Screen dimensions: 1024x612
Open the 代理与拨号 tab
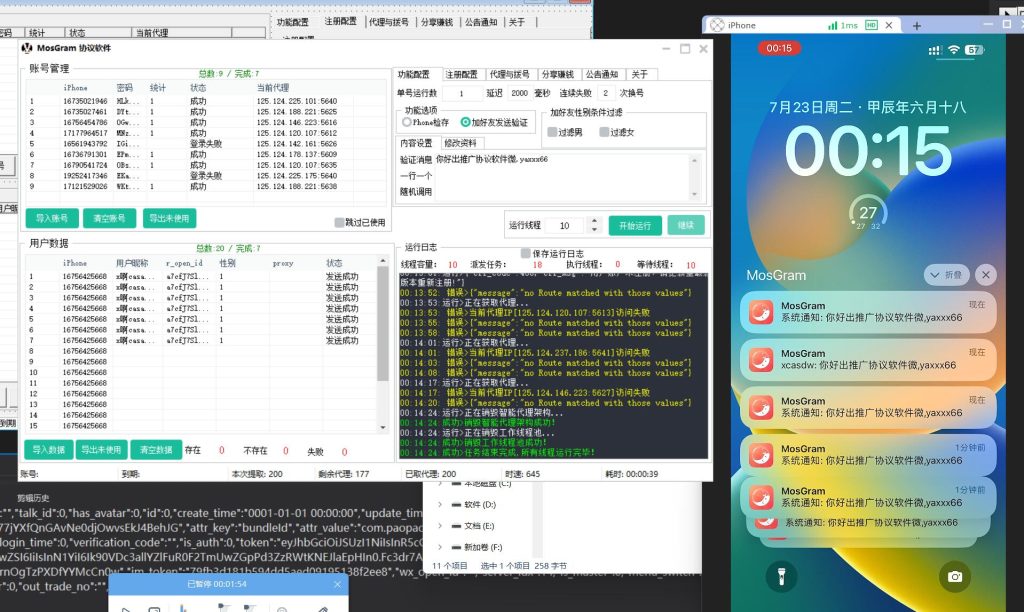(511, 73)
